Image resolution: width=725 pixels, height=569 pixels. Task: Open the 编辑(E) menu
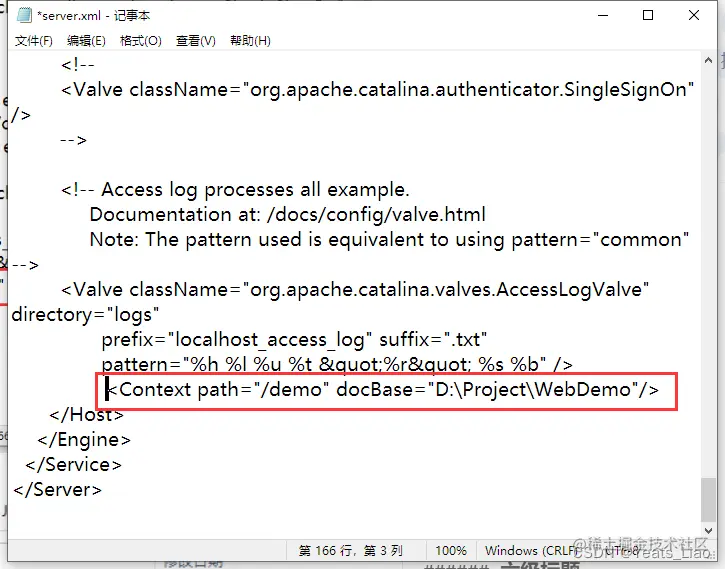[86, 41]
